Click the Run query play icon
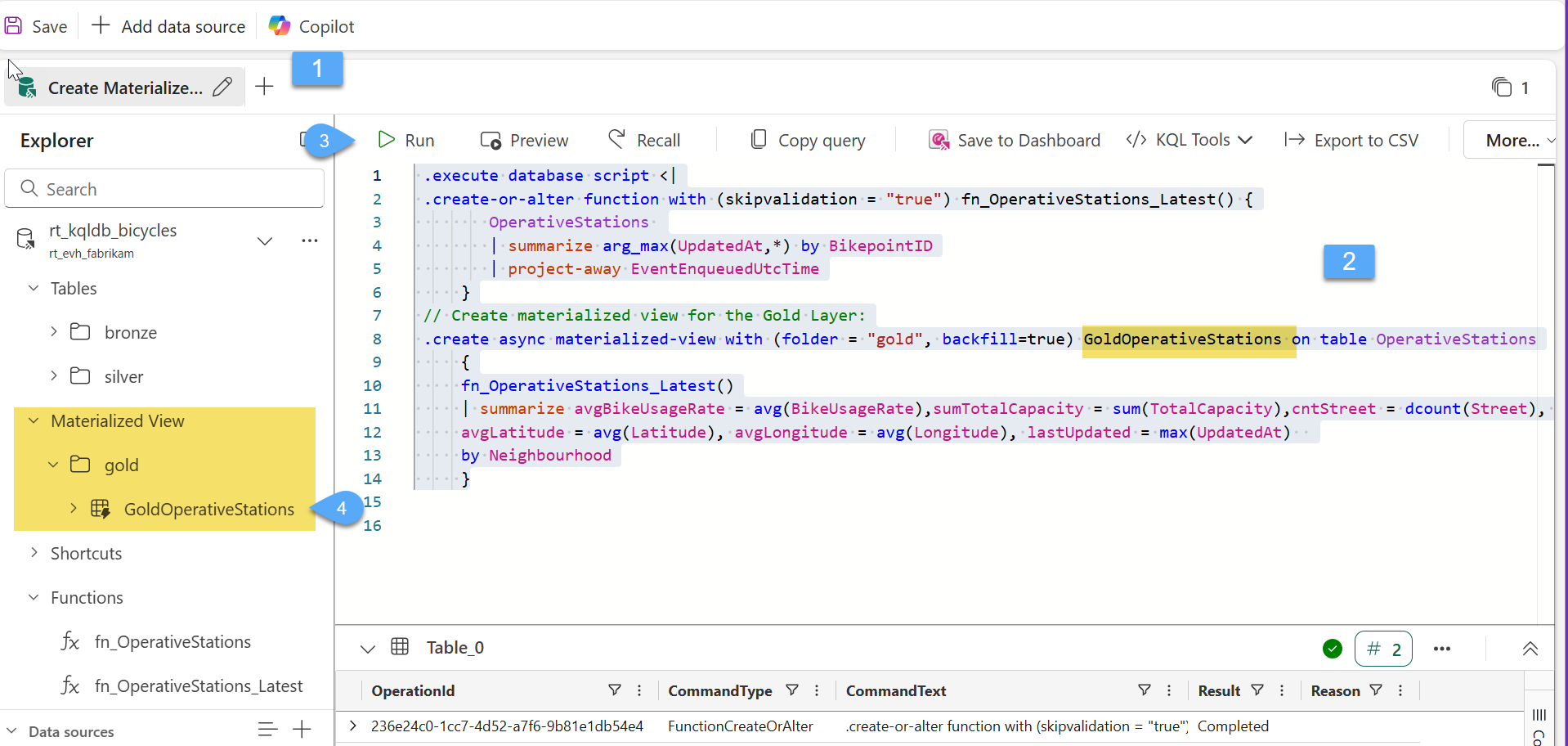The height and width of the screenshot is (746, 1568). click(x=387, y=140)
